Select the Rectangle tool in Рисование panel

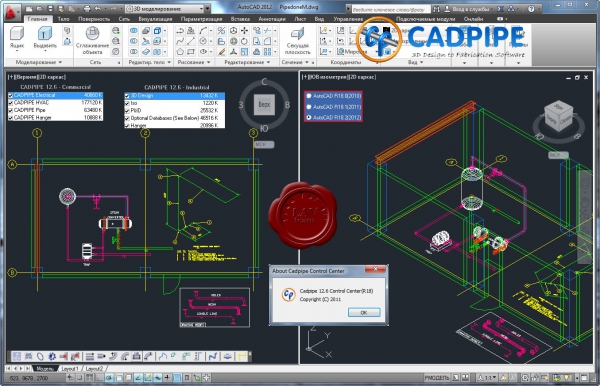pyautogui.click(x=191, y=51)
